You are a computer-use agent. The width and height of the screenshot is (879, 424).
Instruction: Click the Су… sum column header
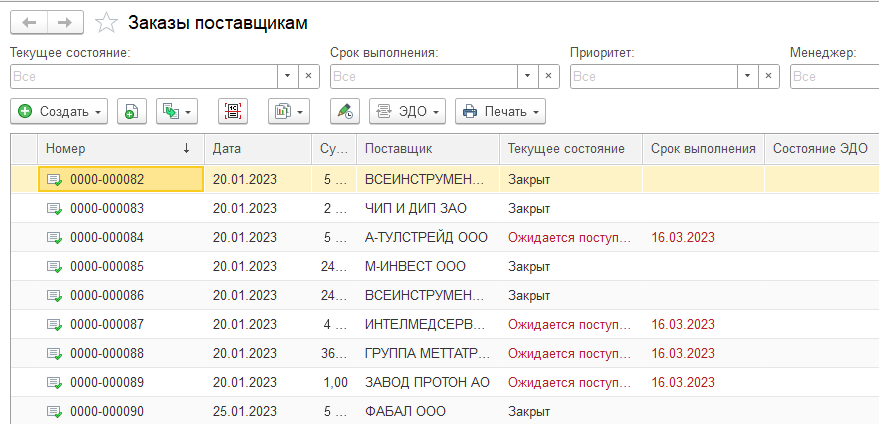[334, 149]
